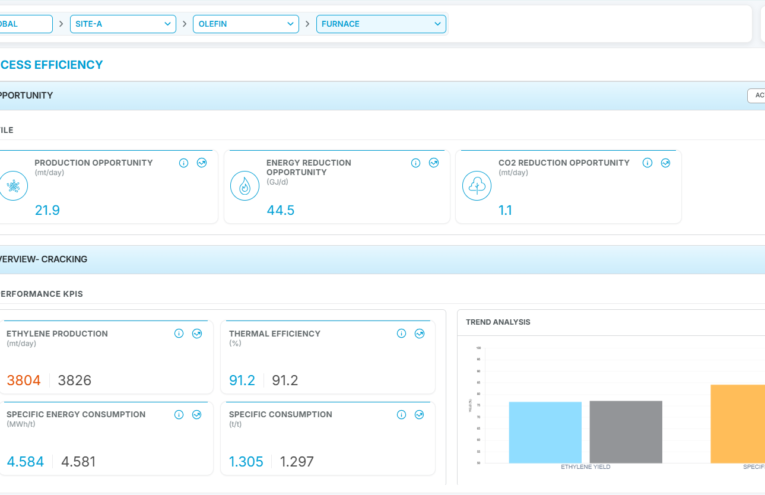765x495 pixels.
Task: Select the production opportunity value 21.9
Action: tap(47, 210)
